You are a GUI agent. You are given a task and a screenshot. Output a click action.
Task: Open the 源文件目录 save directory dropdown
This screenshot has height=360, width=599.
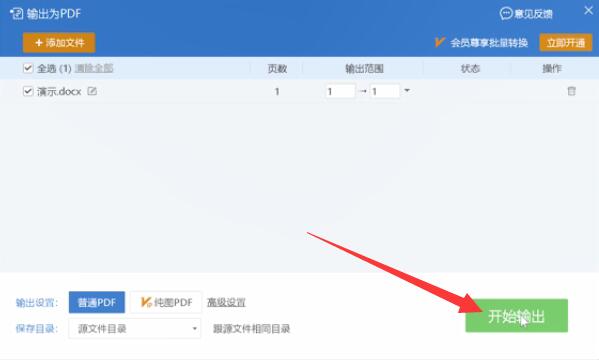tap(134, 329)
